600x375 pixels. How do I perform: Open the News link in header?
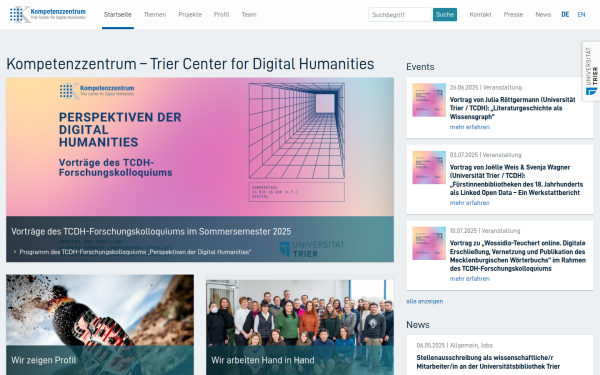pyautogui.click(x=543, y=15)
